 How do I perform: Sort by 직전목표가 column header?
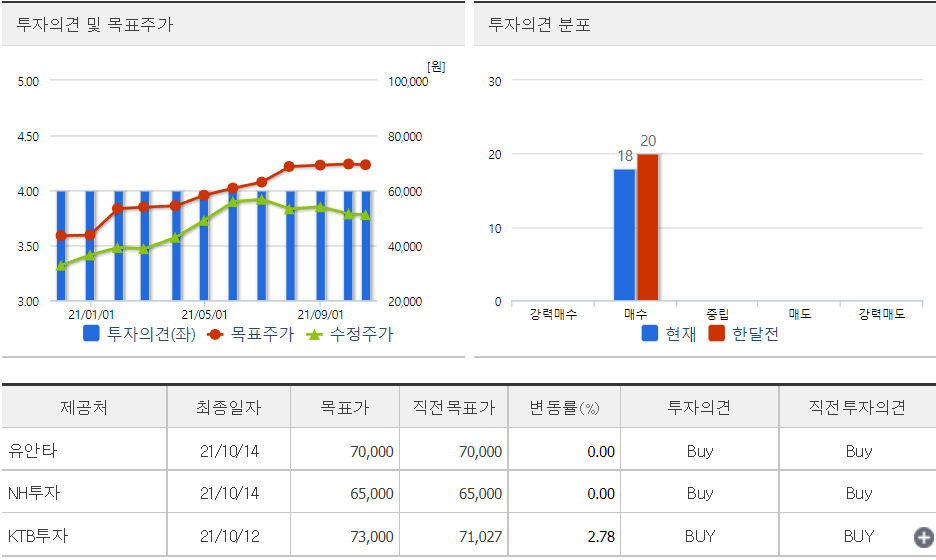coord(453,407)
